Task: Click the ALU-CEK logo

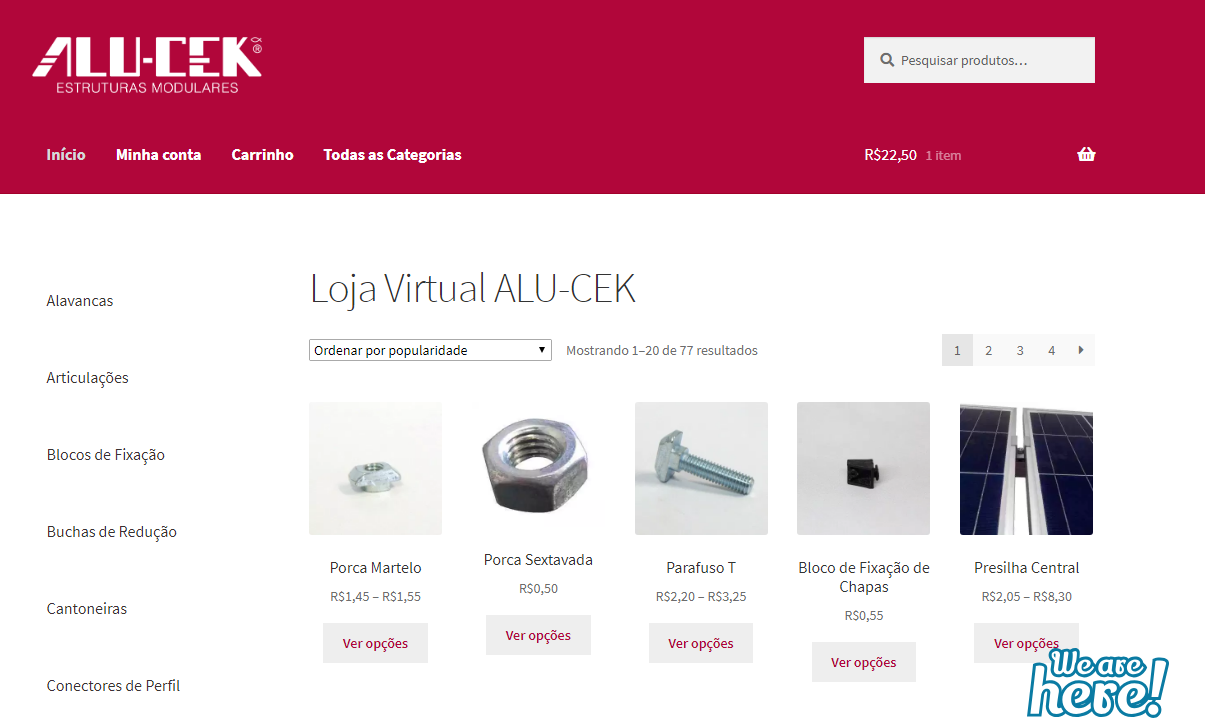Action: point(147,66)
